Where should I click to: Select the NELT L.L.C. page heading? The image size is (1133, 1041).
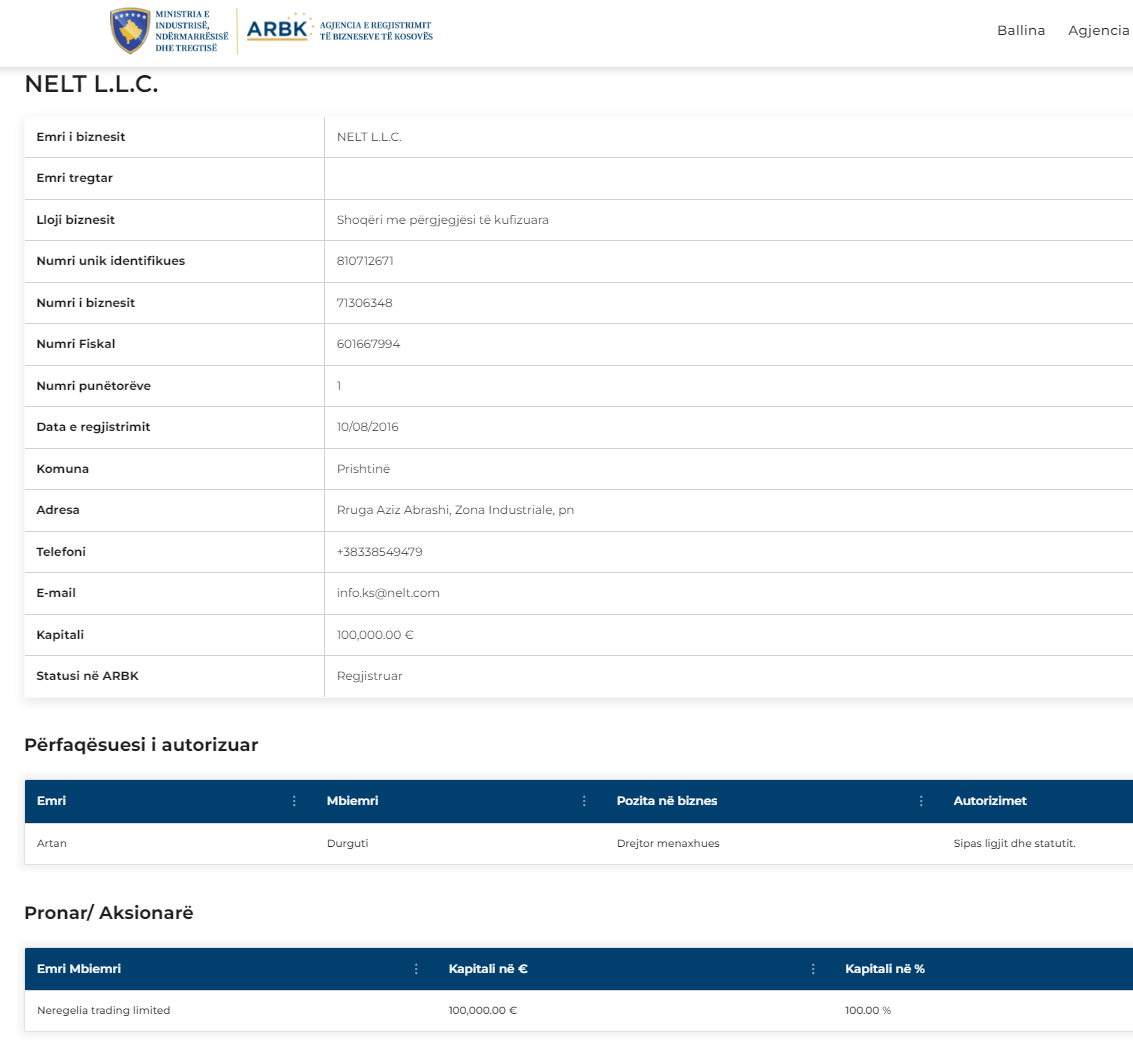[x=91, y=85]
